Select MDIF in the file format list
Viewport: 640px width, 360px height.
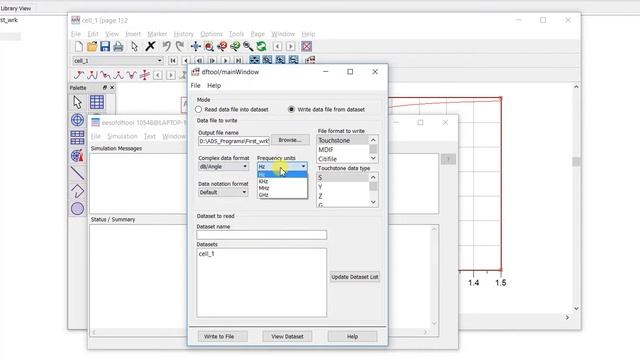point(343,150)
